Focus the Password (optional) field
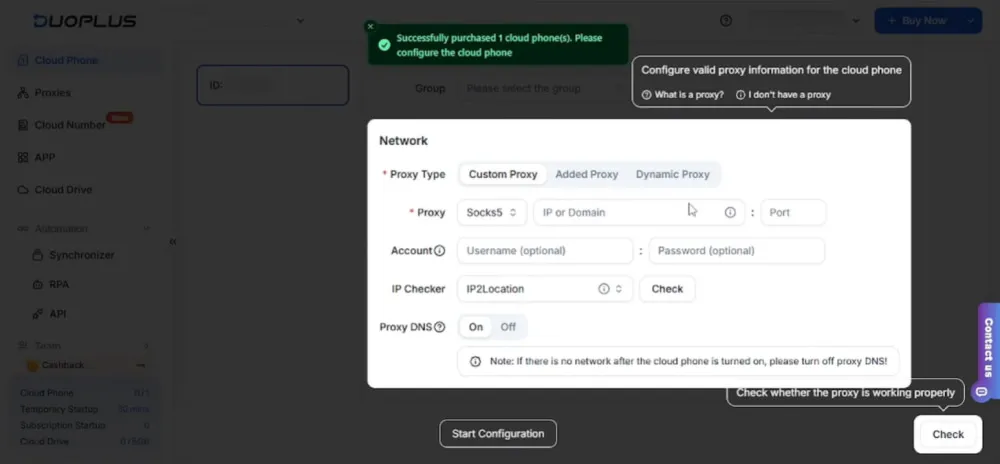The height and width of the screenshot is (464, 1000). (737, 250)
